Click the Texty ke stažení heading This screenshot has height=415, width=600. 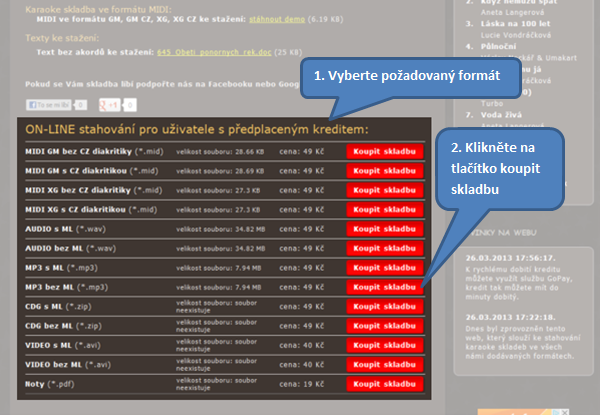tap(62, 38)
